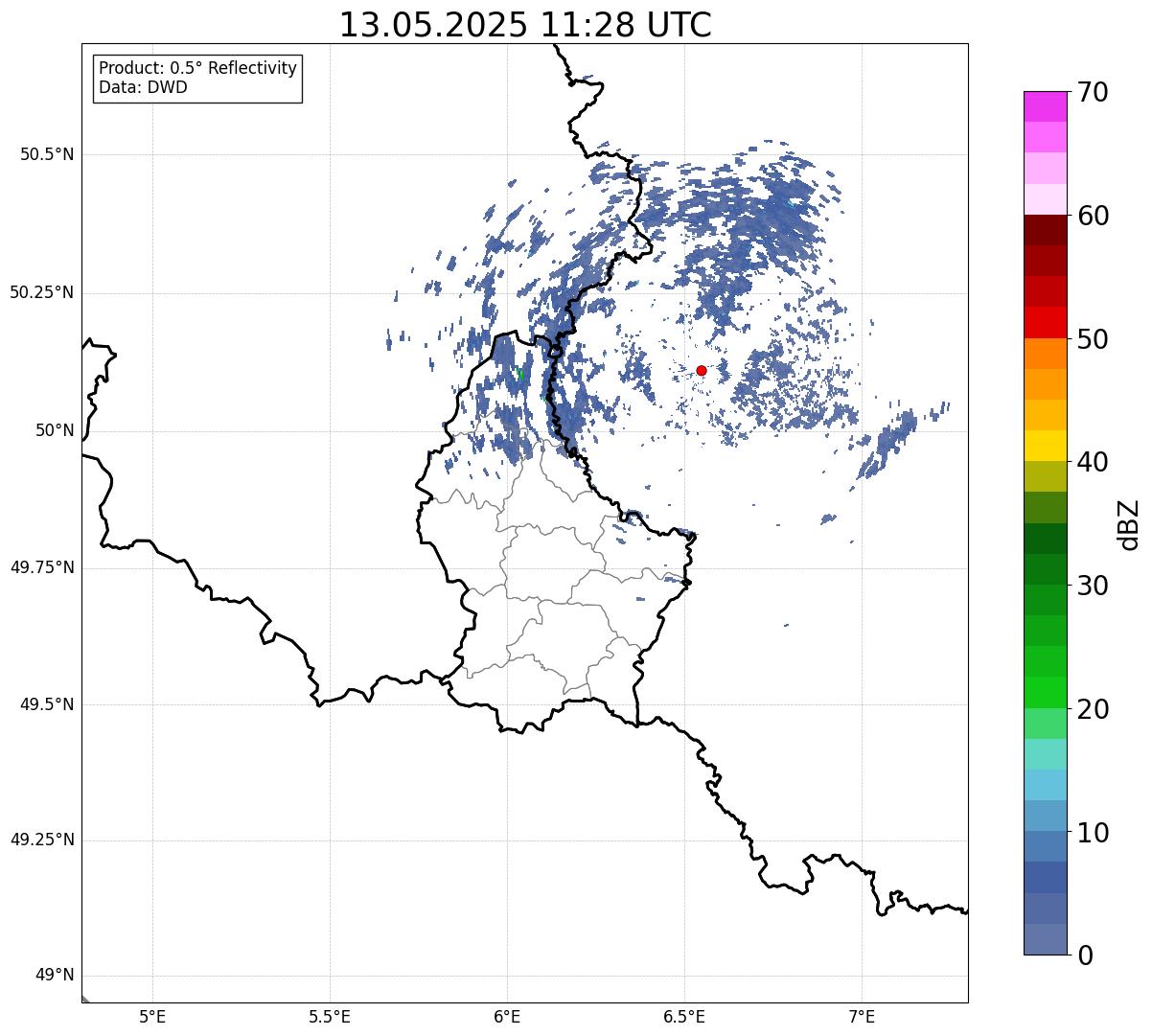Click the orange swatch just below 50
The height and width of the screenshot is (1036, 1152).
(x=1045, y=354)
